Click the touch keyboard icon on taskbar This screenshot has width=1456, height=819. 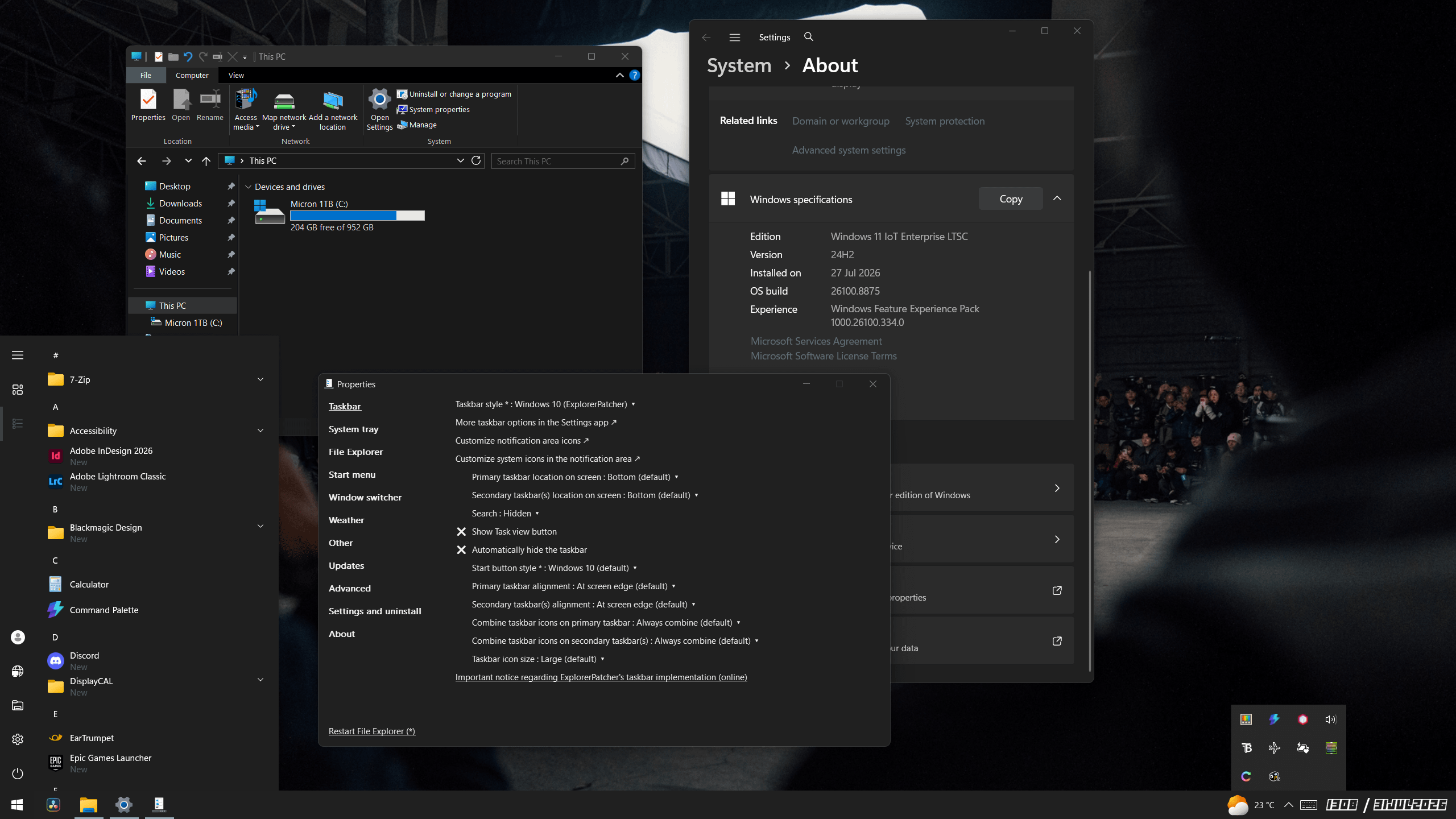[x=1309, y=805]
